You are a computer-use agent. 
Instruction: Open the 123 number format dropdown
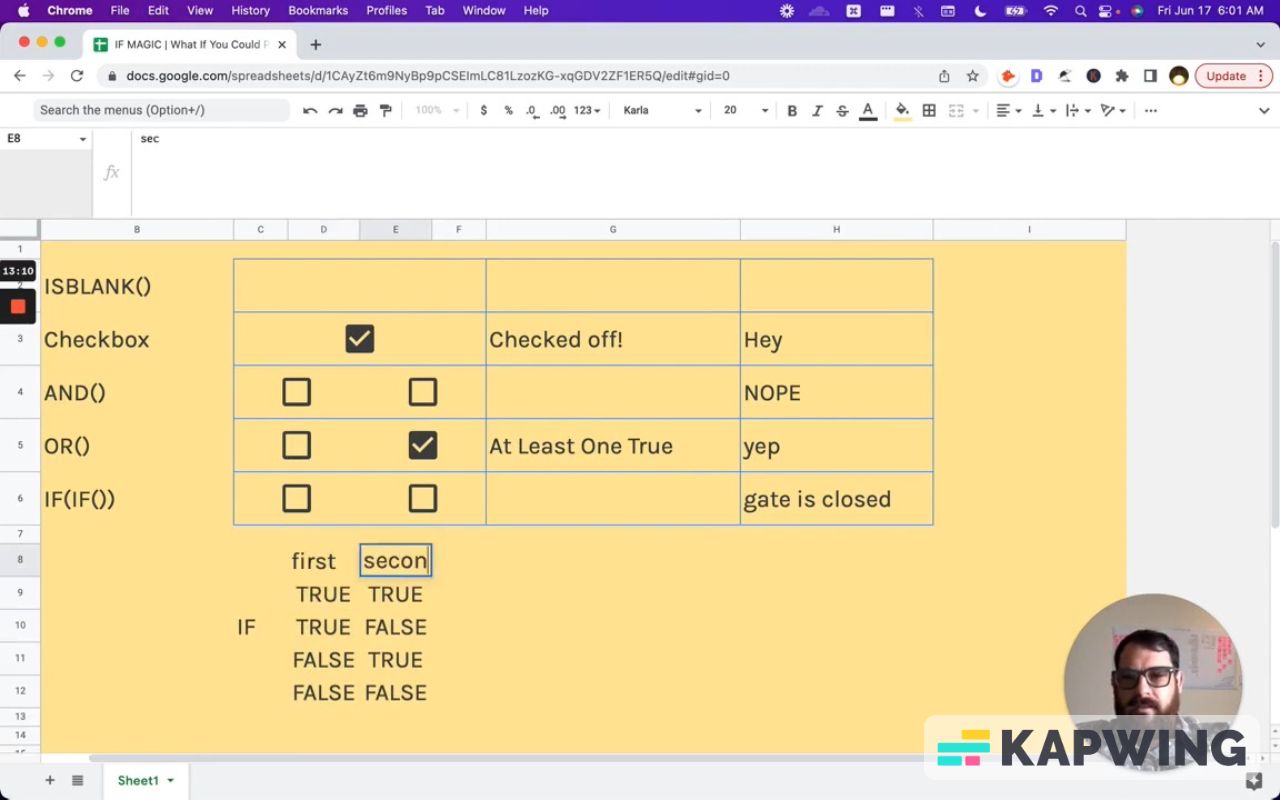(587, 110)
